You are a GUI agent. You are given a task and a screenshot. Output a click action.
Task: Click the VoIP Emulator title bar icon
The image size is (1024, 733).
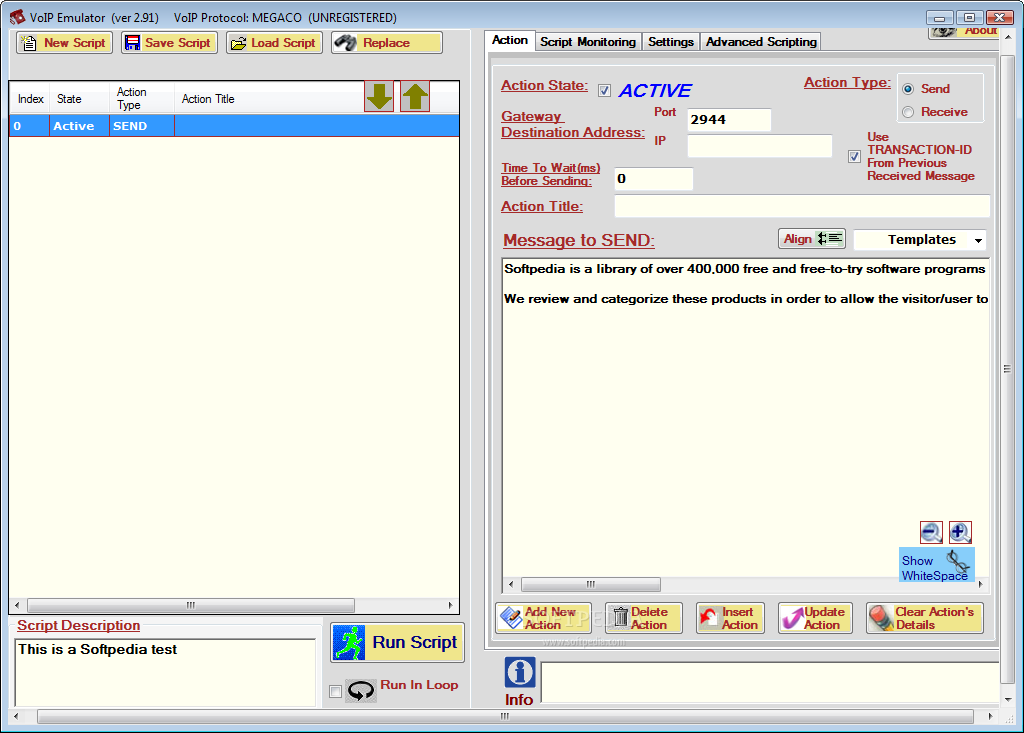pyautogui.click(x=17, y=18)
